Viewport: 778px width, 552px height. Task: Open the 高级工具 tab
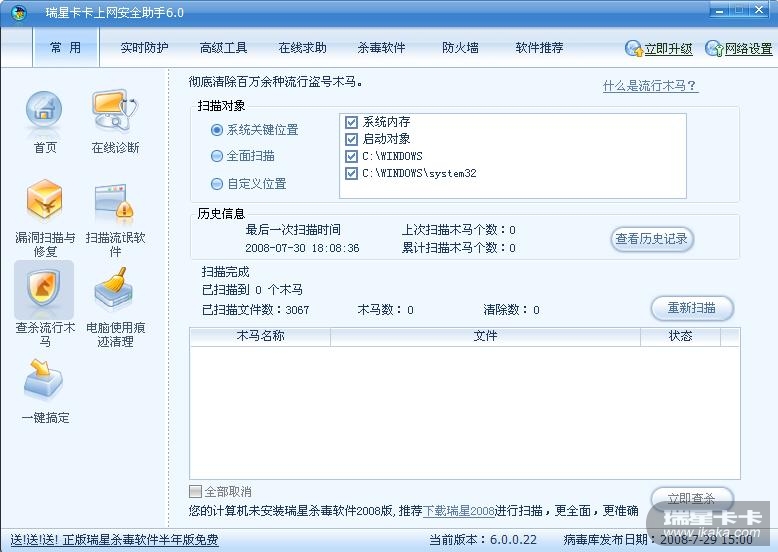(223, 48)
